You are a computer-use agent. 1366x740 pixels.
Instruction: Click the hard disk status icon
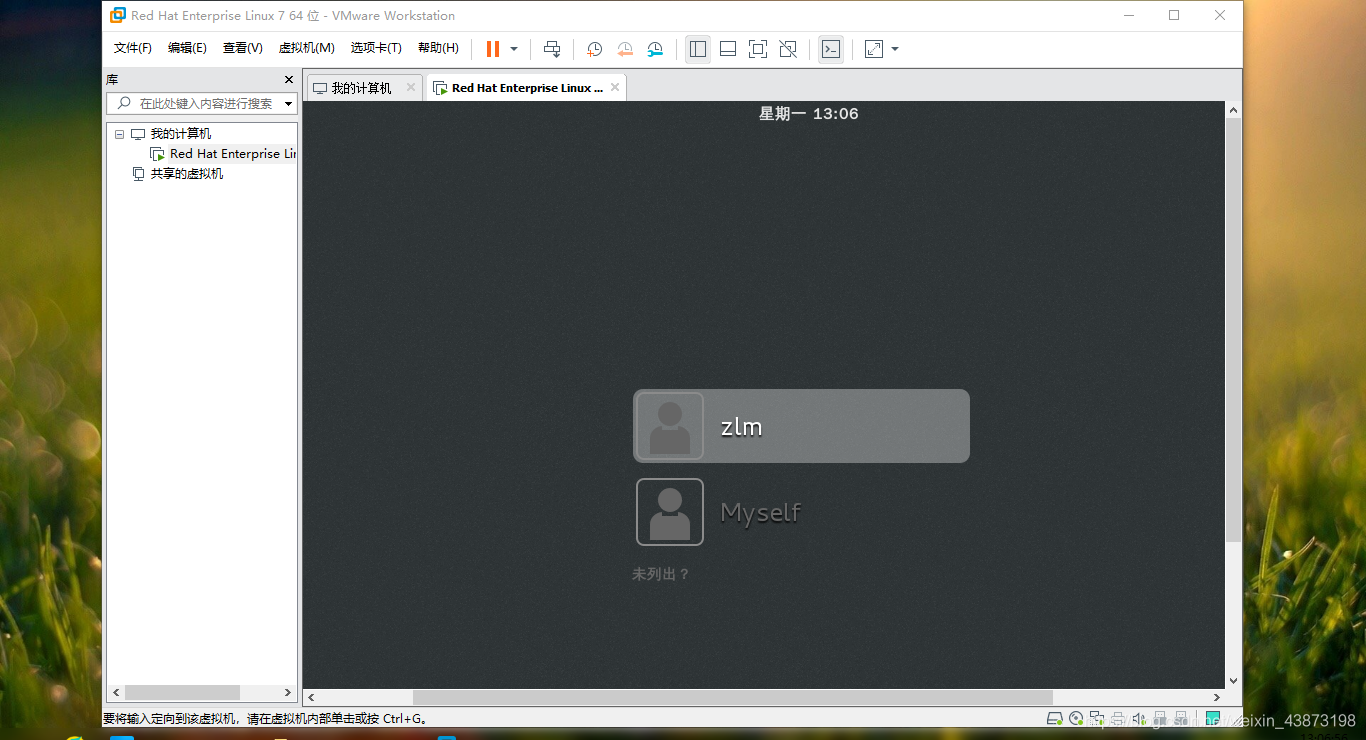click(1054, 718)
